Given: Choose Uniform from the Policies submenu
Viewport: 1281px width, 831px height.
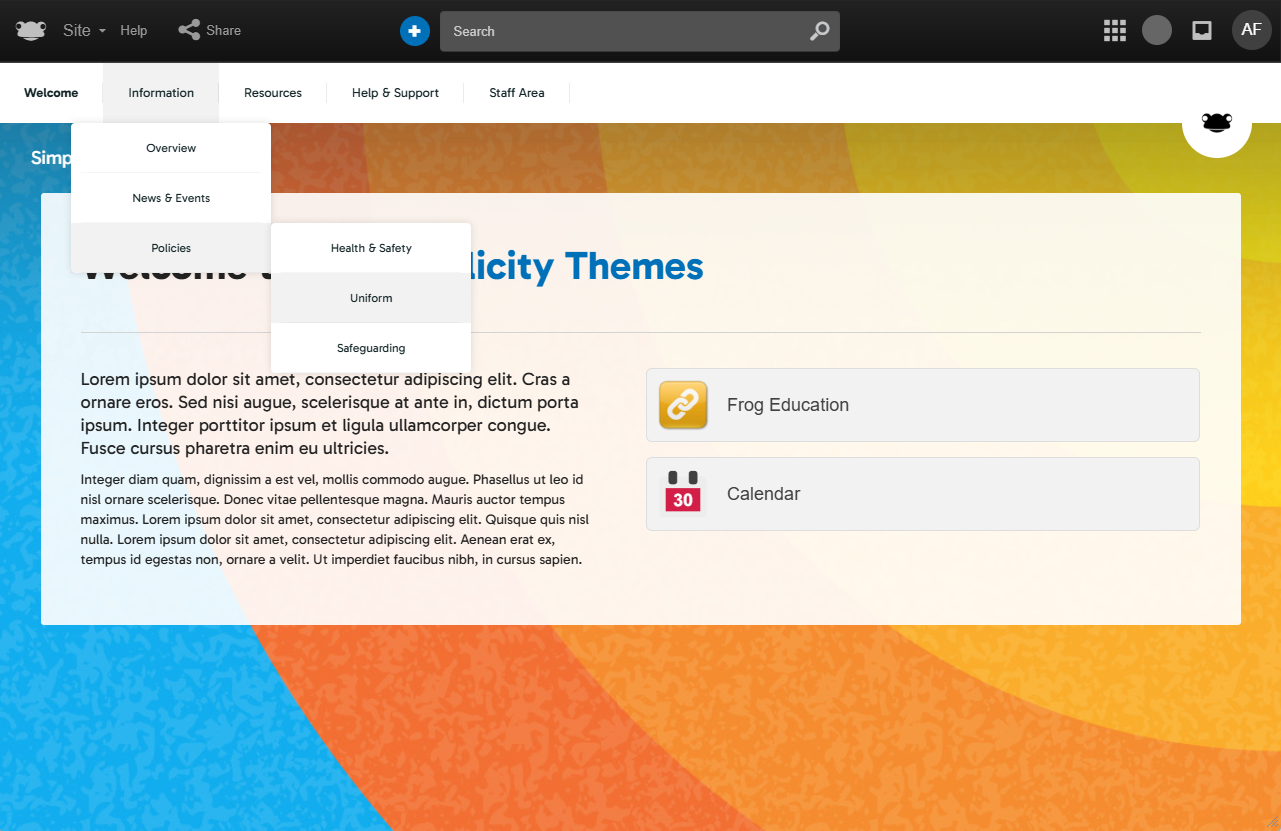Looking at the screenshot, I should (x=371, y=298).
